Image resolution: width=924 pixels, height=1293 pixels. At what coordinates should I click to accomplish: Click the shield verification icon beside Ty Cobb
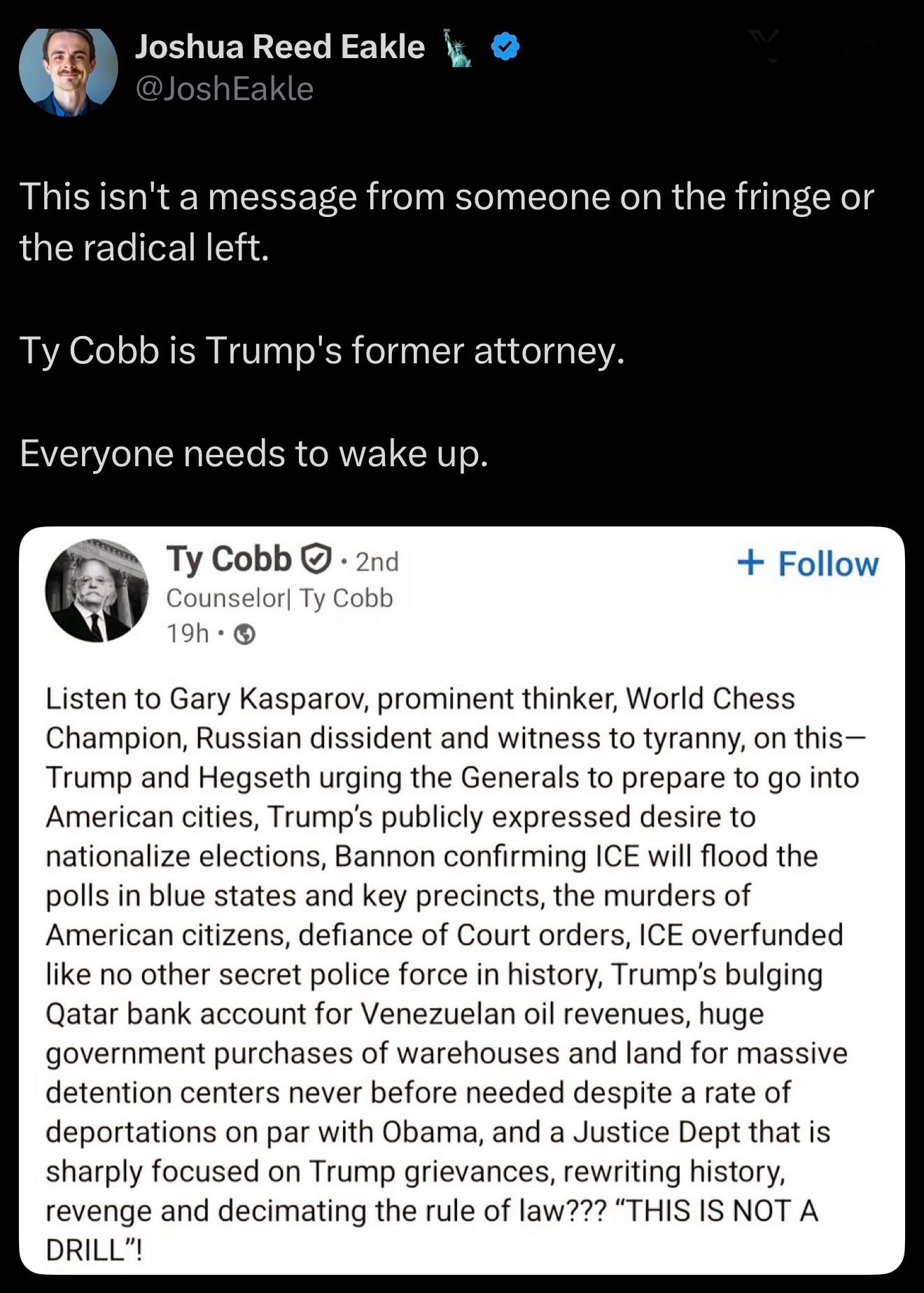click(315, 559)
